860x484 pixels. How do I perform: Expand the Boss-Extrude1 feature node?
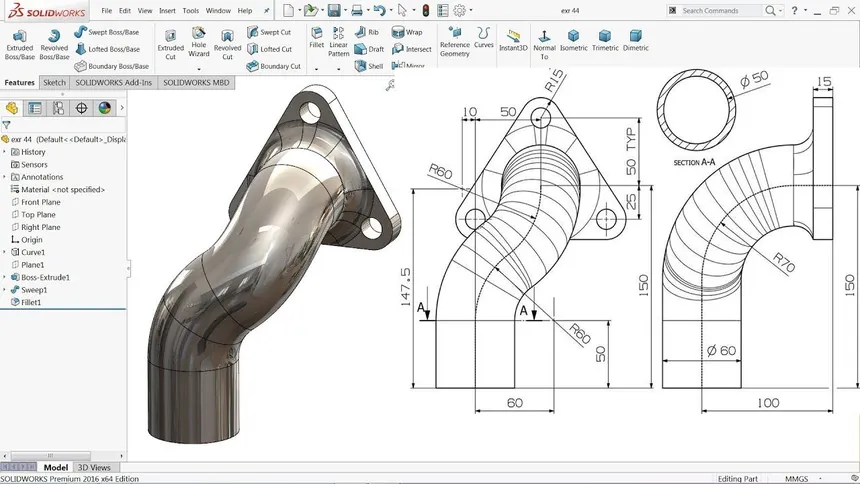coord(4,277)
